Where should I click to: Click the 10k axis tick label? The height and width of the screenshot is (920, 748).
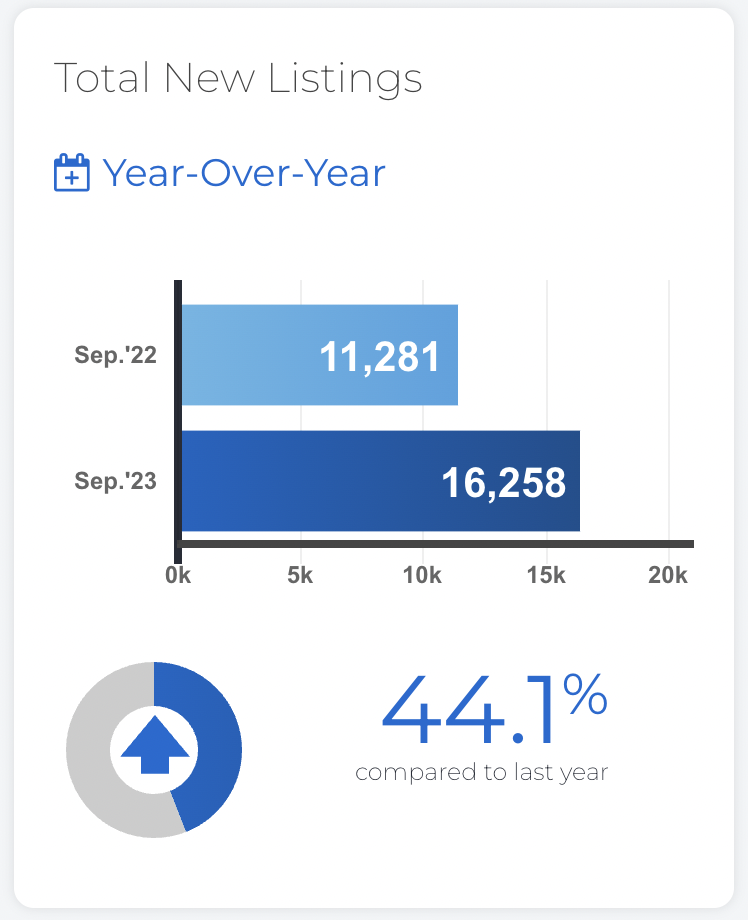(422, 576)
